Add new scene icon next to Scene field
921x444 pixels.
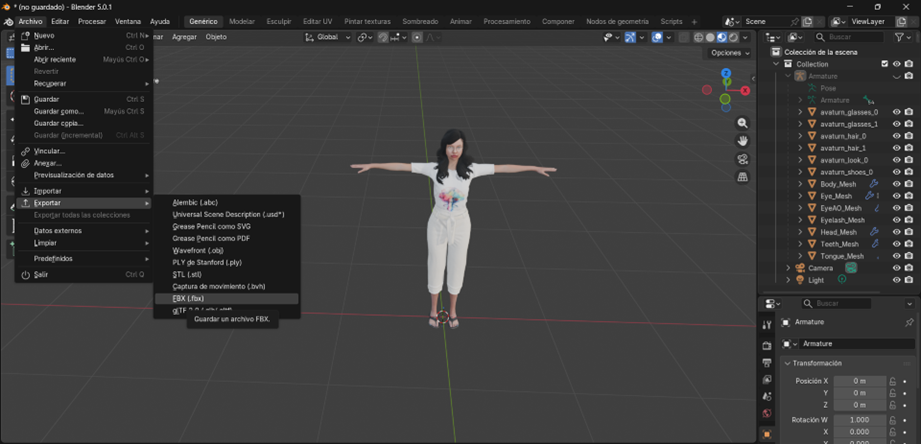(x=808, y=22)
